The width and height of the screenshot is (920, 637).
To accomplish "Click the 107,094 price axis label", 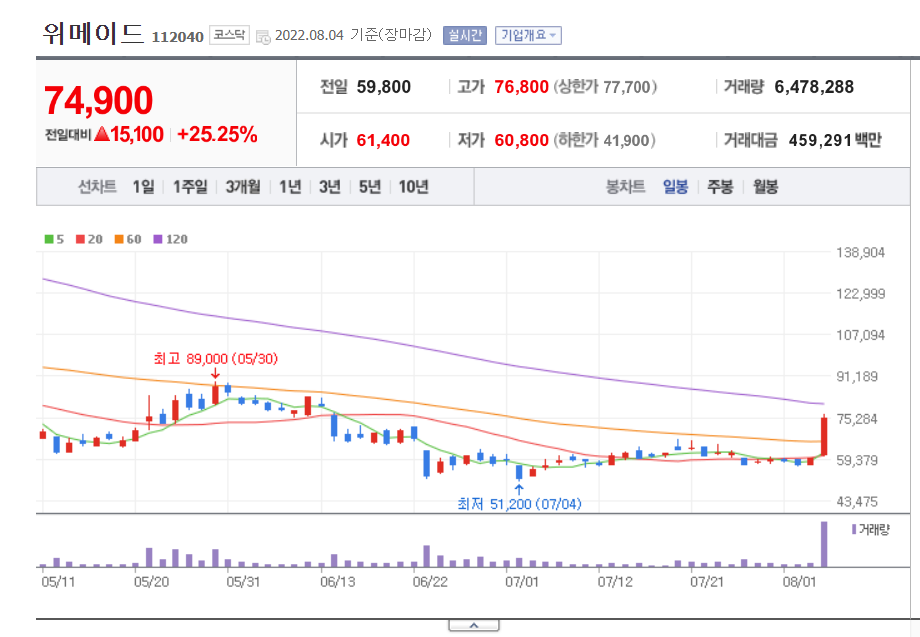I will [x=860, y=335].
